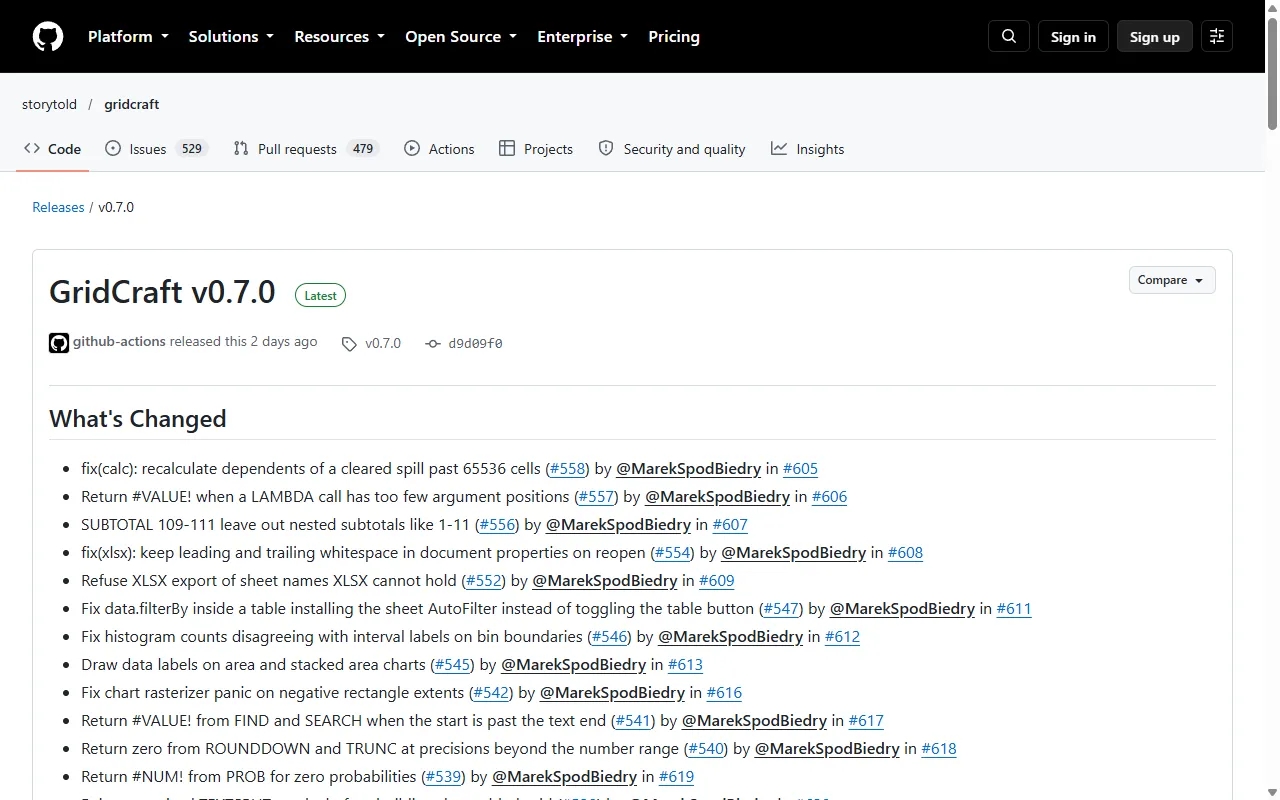Open pull request #619 for PROB
Screen dimensions: 1280x800
coord(677,776)
